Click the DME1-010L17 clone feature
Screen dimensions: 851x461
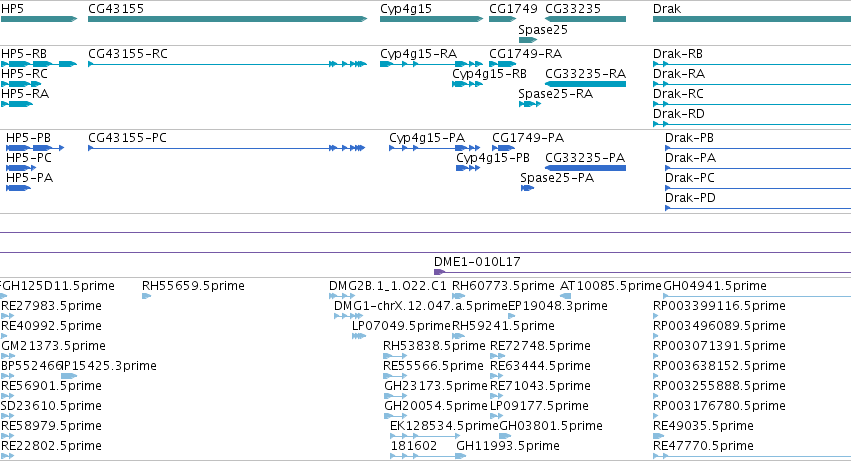point(643,272)
